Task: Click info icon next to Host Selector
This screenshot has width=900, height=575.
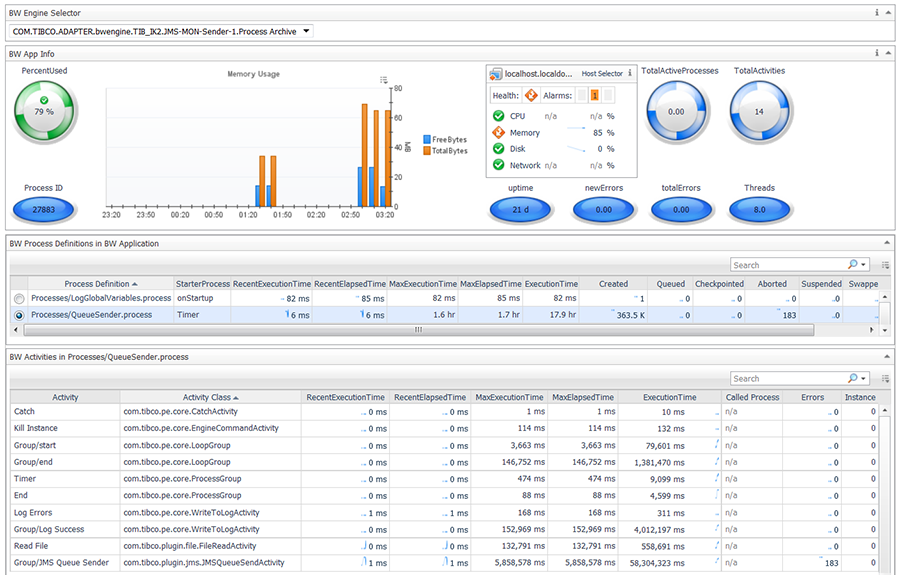Action: pyautogui.click(x=630, y=73)
